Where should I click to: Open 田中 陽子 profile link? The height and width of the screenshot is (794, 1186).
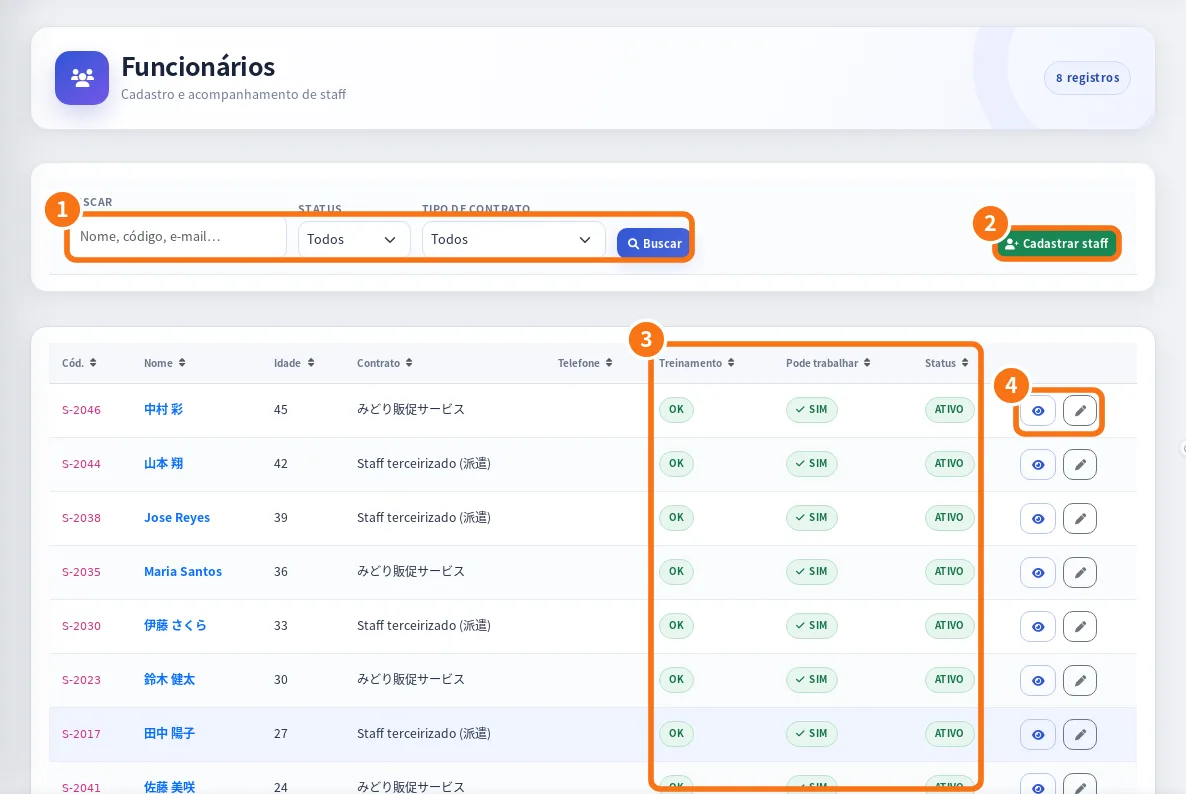(x=169, y=734)
